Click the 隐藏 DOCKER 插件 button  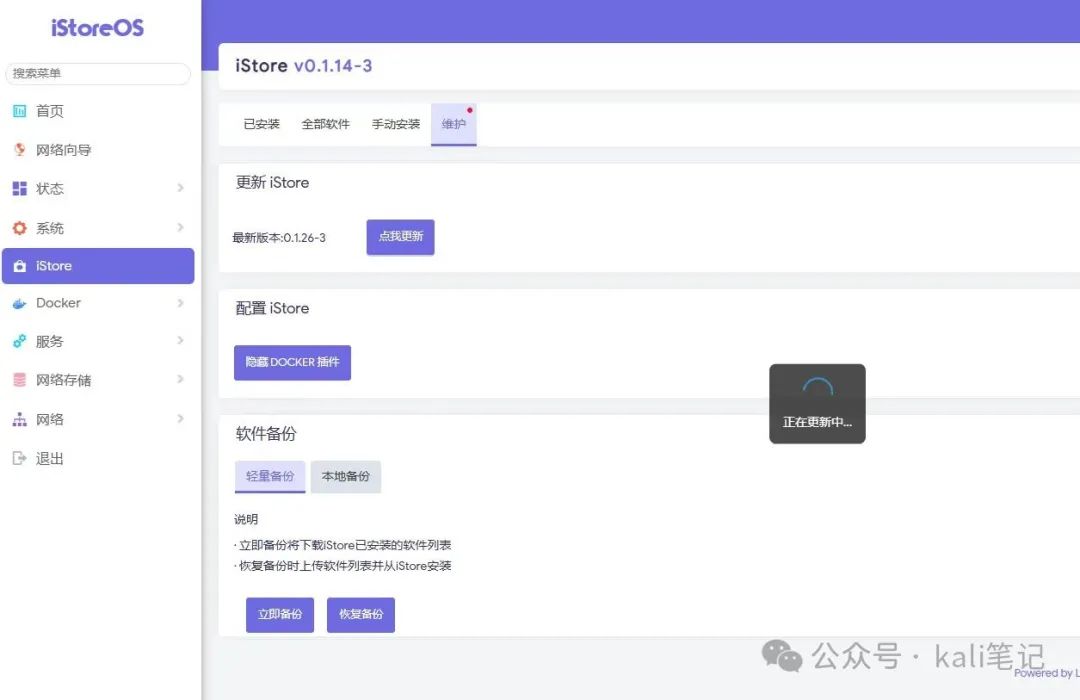tap(292, 362)
